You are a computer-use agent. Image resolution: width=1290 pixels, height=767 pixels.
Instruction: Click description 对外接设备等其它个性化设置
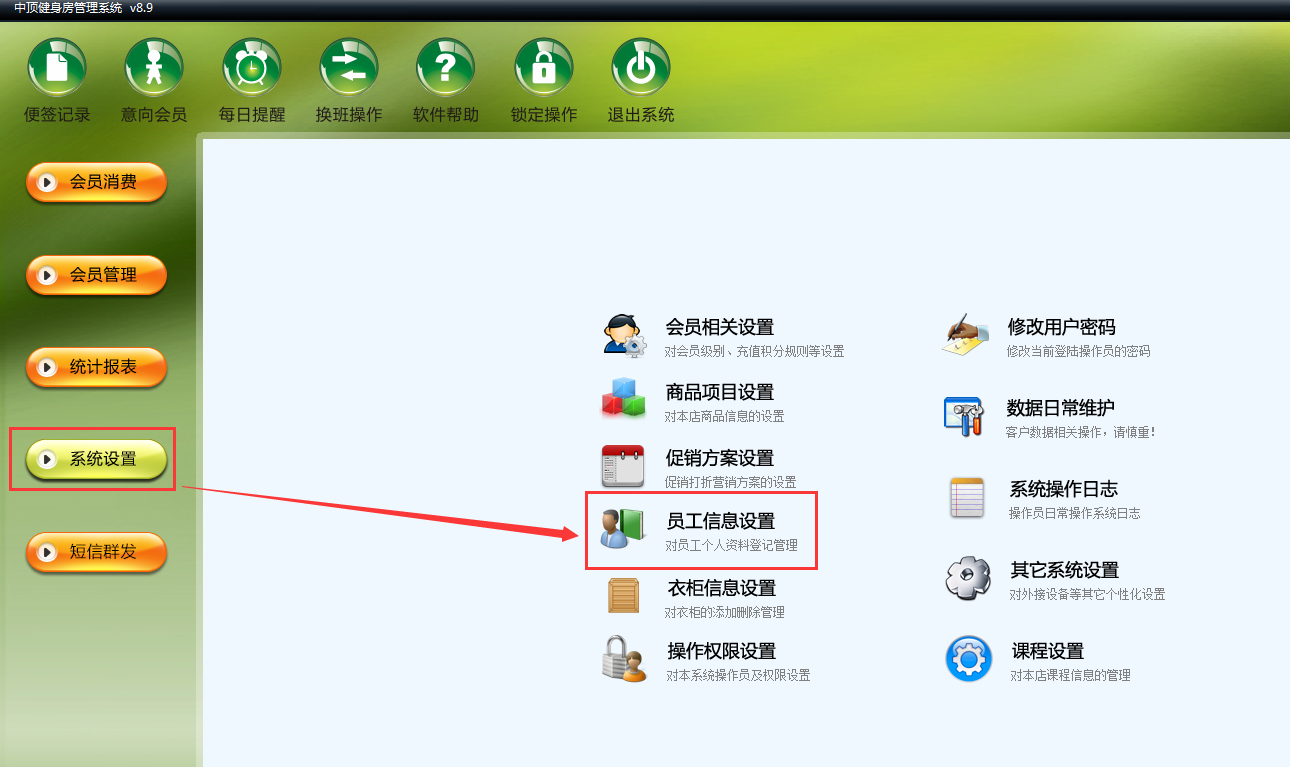(x=1088, y=595)
